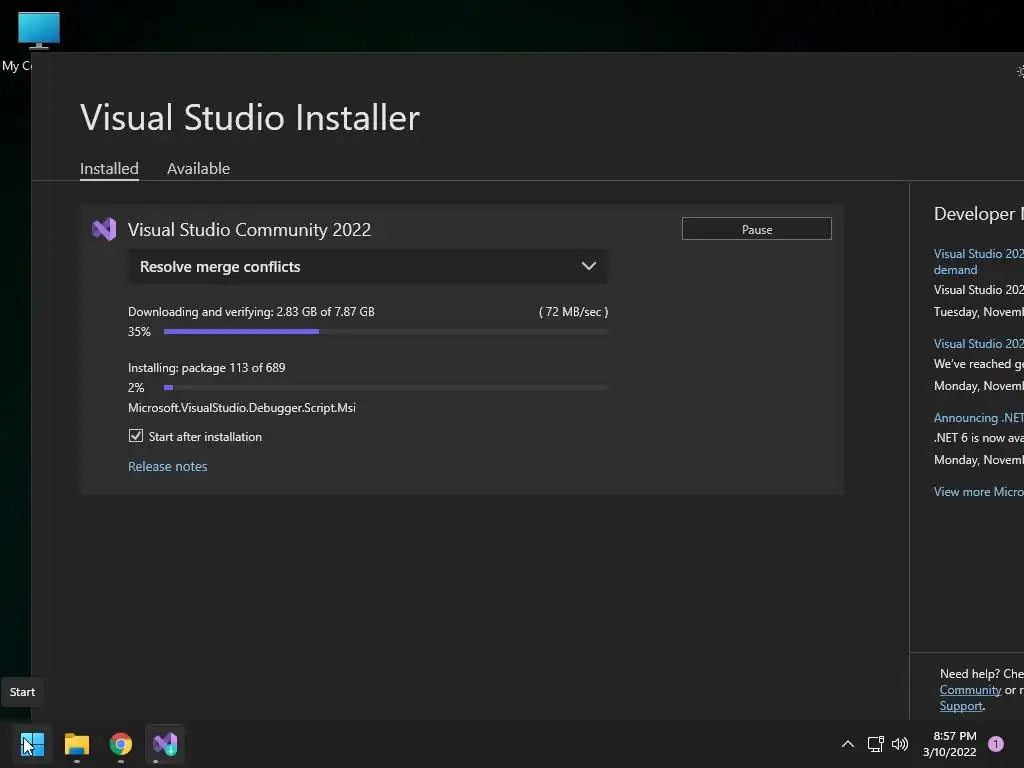Pause the Visual Studio installation
The width and height of the screenshot is (1024, 768).
756,229
